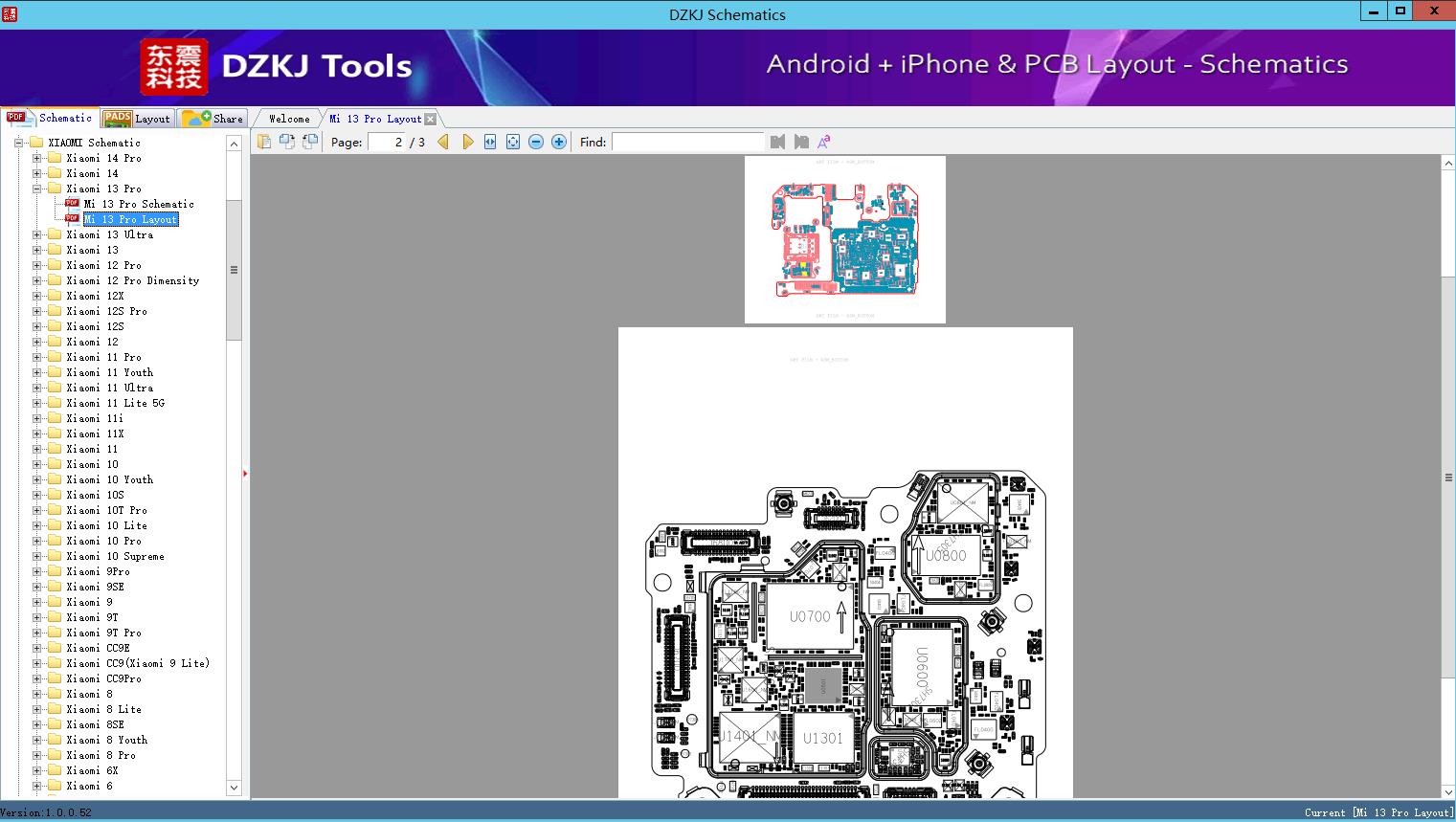1456x822 pixels.
Task: Close the Mi 13 Pro Layout tab
Action: click(431, 119)
